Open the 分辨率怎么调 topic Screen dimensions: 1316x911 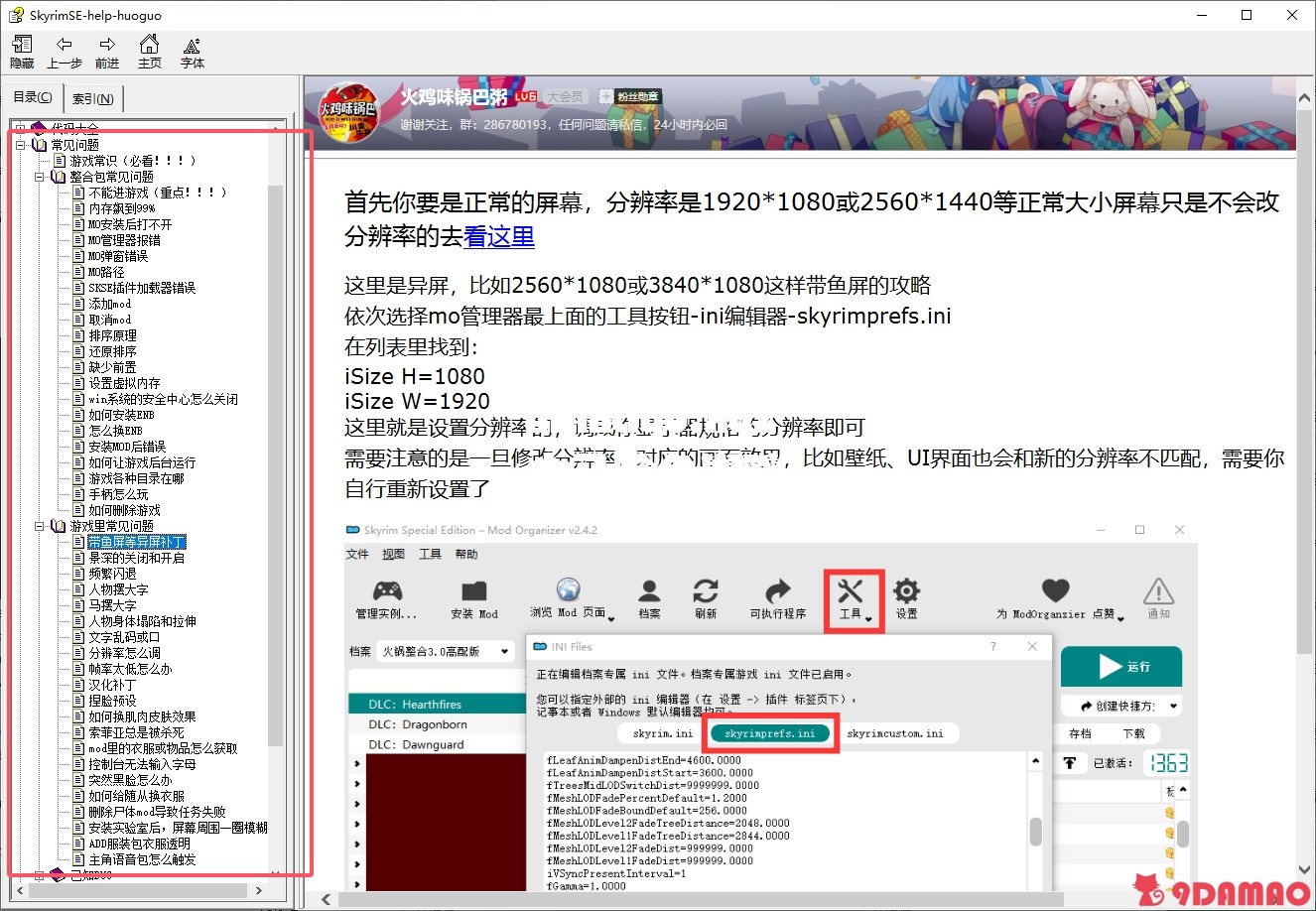coord(124,653)
